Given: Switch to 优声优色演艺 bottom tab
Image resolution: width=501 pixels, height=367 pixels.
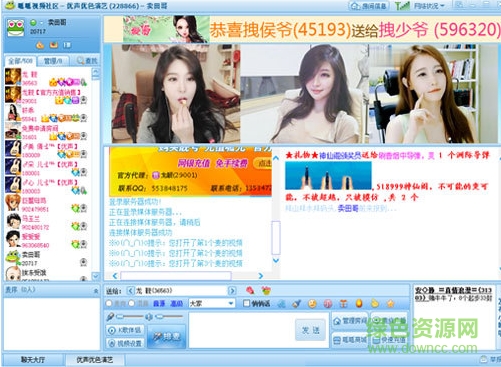Looking at the screenshot, I should (95, 360).
